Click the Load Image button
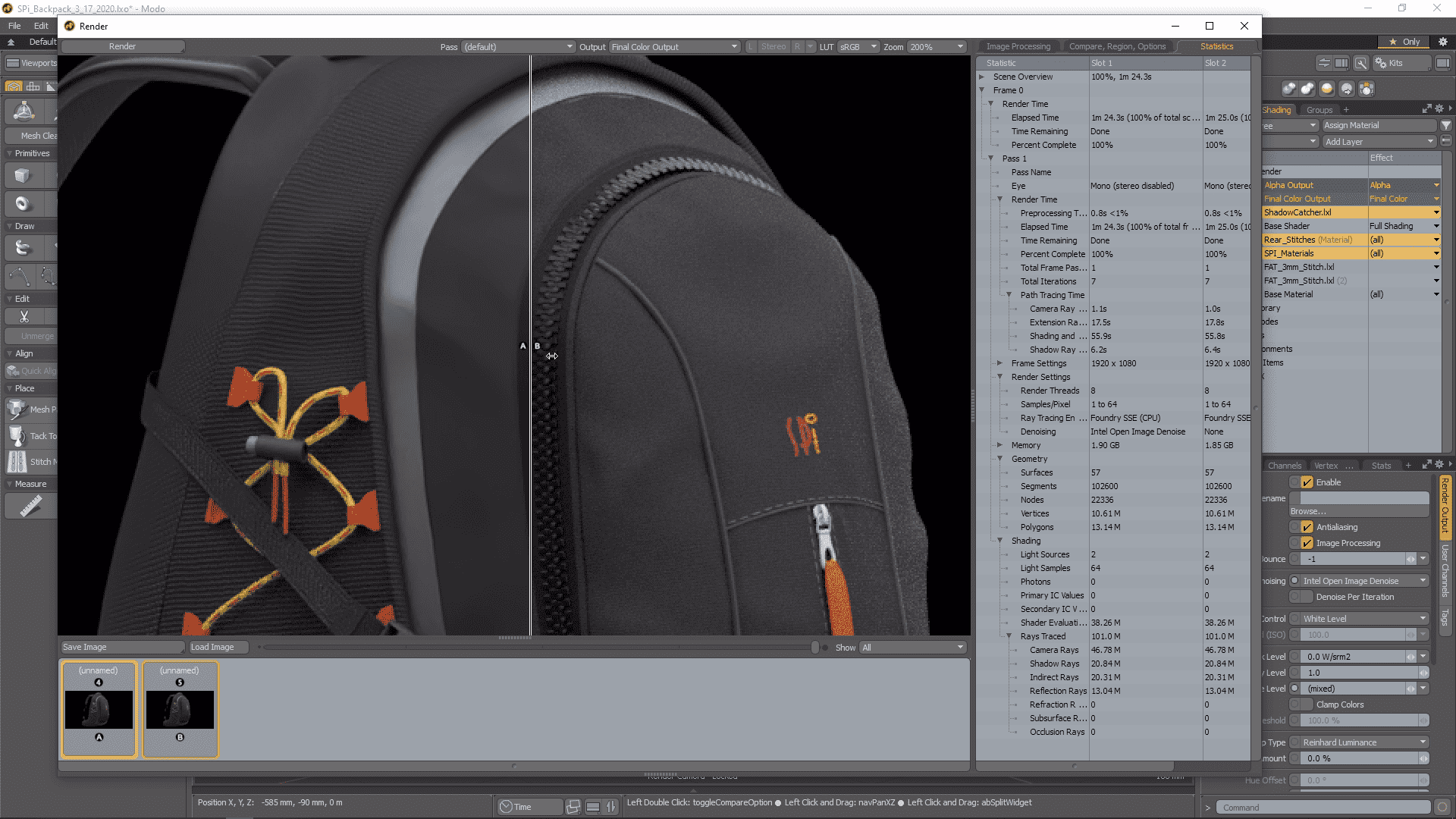The image size is (1456, 819). (x=219, y=647)
